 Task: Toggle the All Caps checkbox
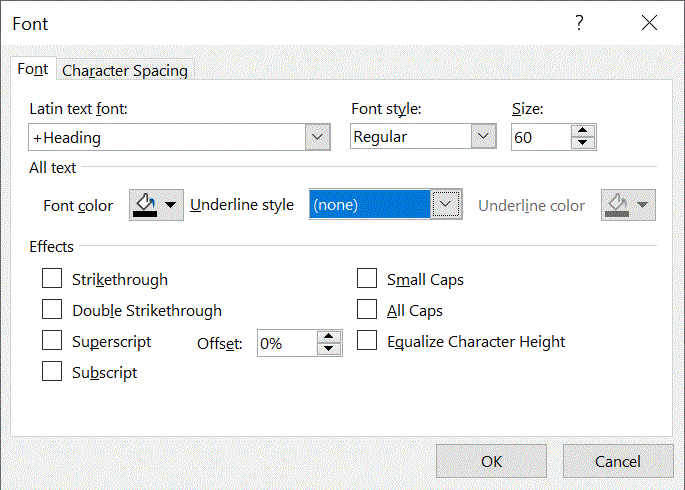click(x=367, y=311)
